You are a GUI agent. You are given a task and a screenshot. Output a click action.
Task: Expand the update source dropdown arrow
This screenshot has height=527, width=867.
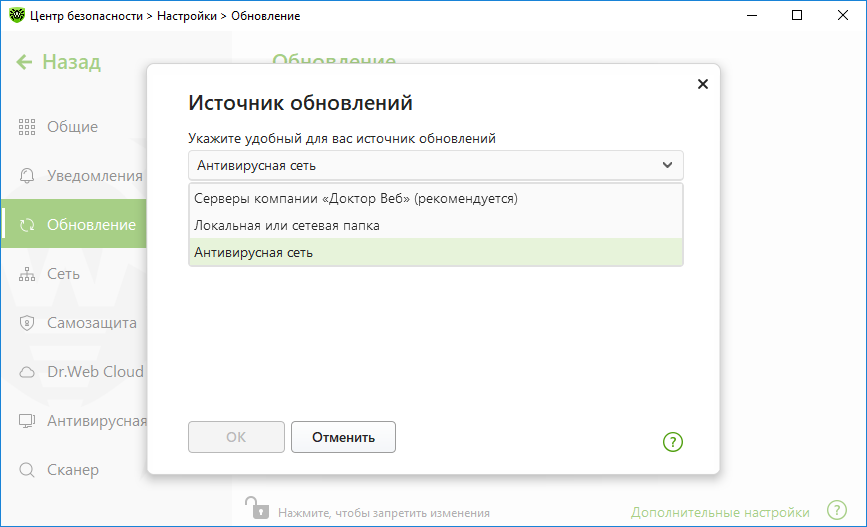(x=667, y=165)
